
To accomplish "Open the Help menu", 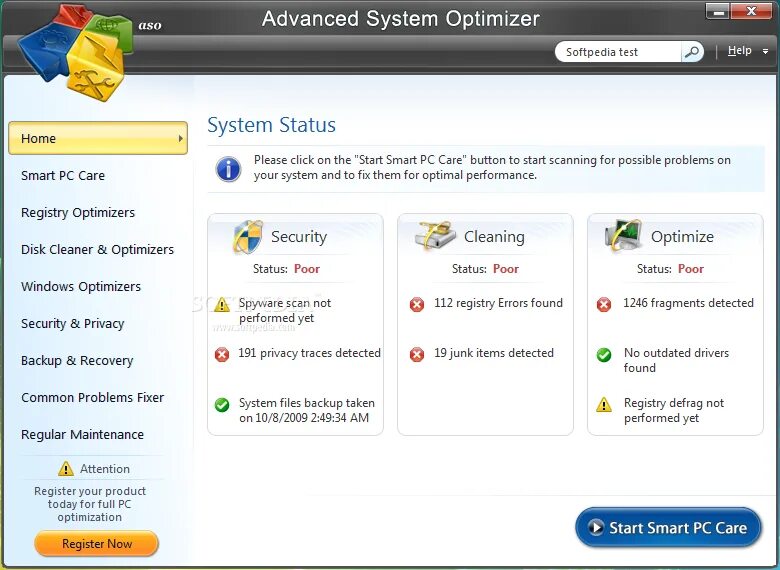I will (739, 51).
